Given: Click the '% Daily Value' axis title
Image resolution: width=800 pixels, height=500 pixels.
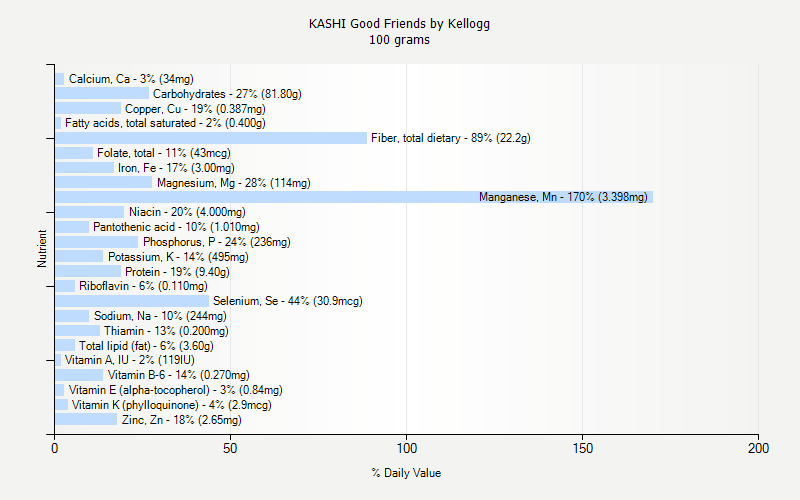Looking at the screenshot, I should coord(406,473).
